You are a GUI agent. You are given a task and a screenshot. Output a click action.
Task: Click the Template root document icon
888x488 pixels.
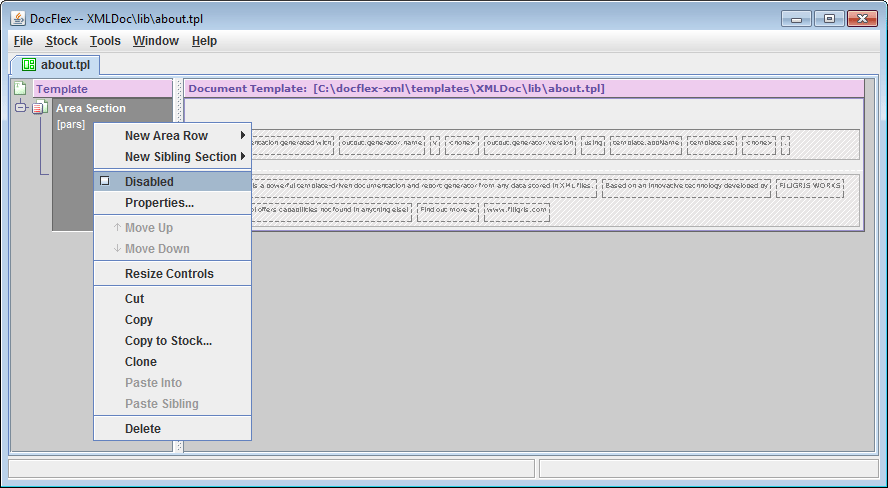tap(19, 89)
